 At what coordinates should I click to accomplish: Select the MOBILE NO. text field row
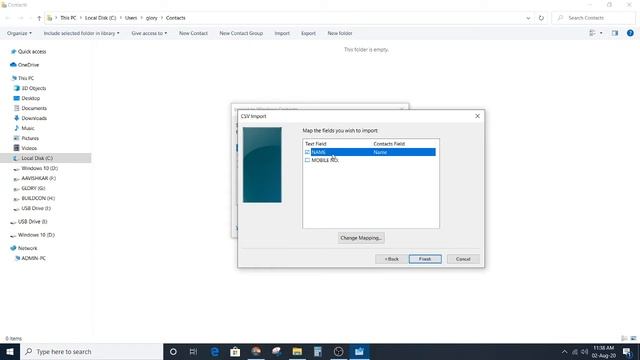[370, 160]
